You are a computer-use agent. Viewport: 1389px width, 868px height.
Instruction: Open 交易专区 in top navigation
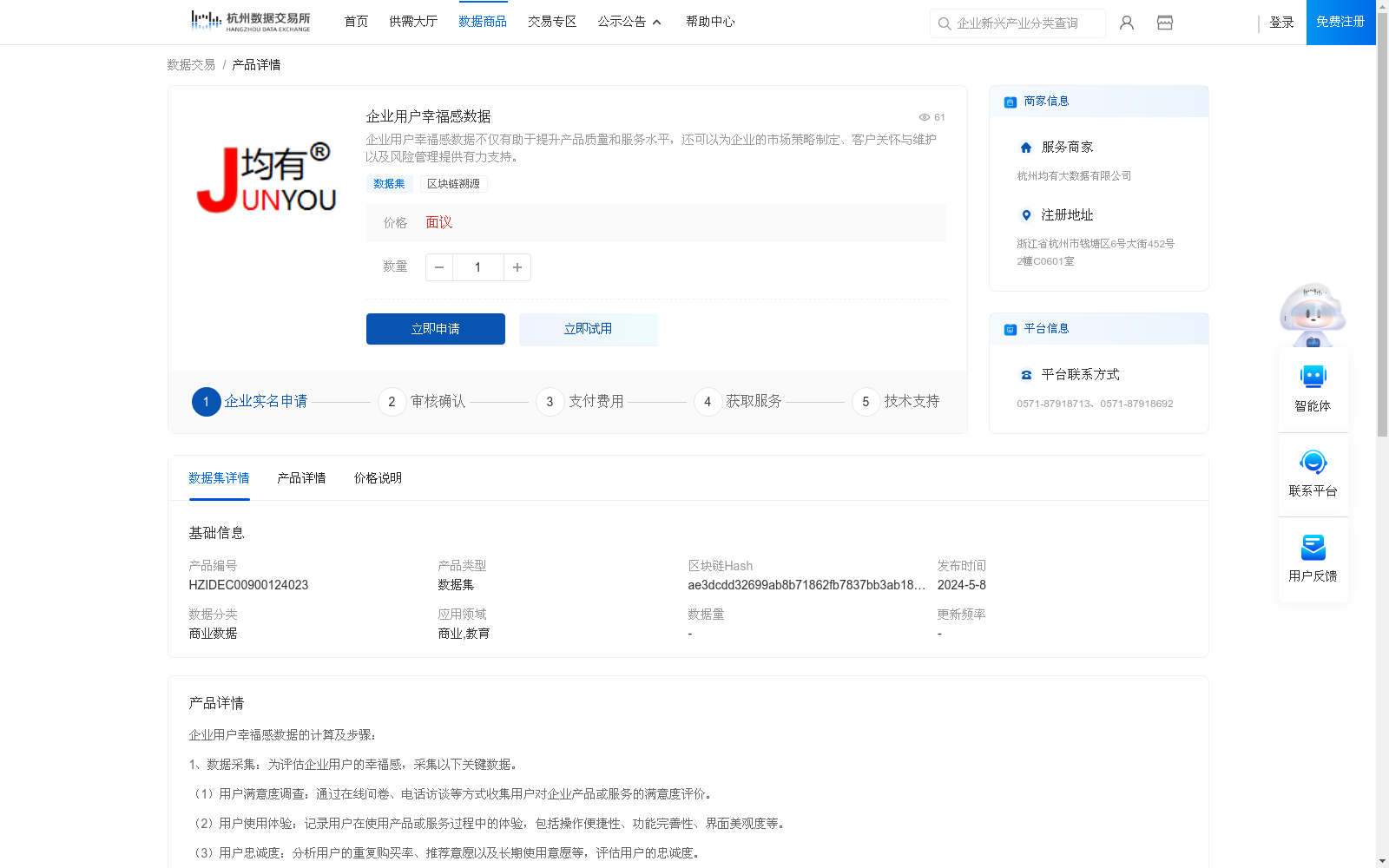point(552,22)
